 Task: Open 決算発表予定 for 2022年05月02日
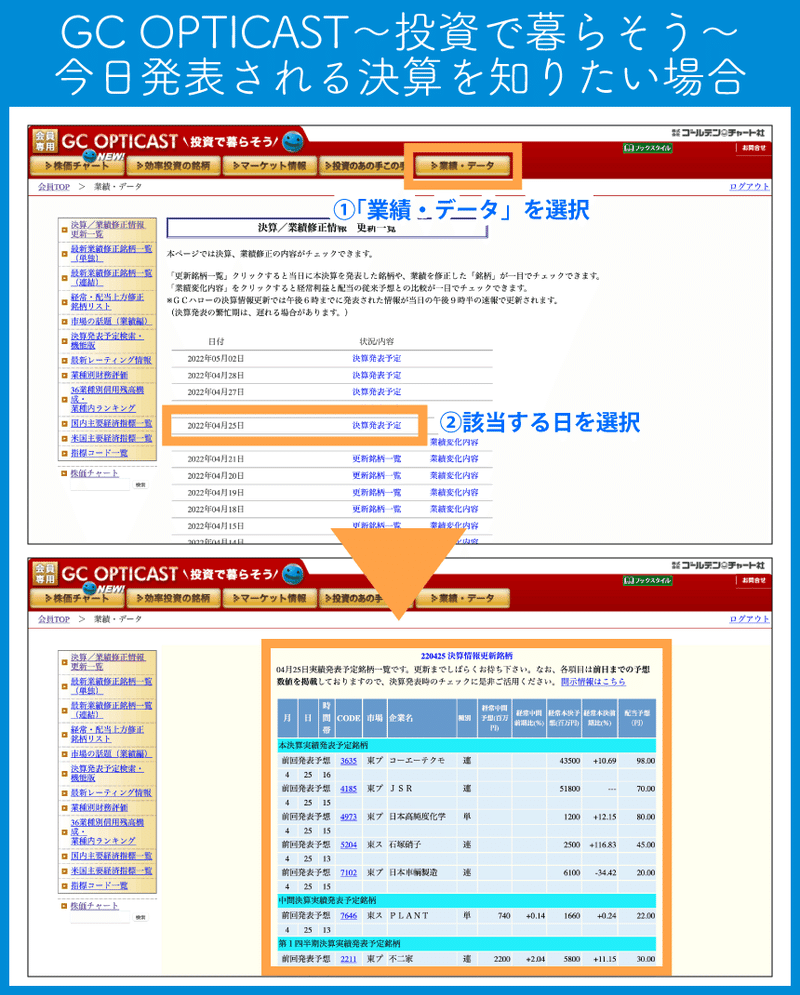tap(376, 359)
